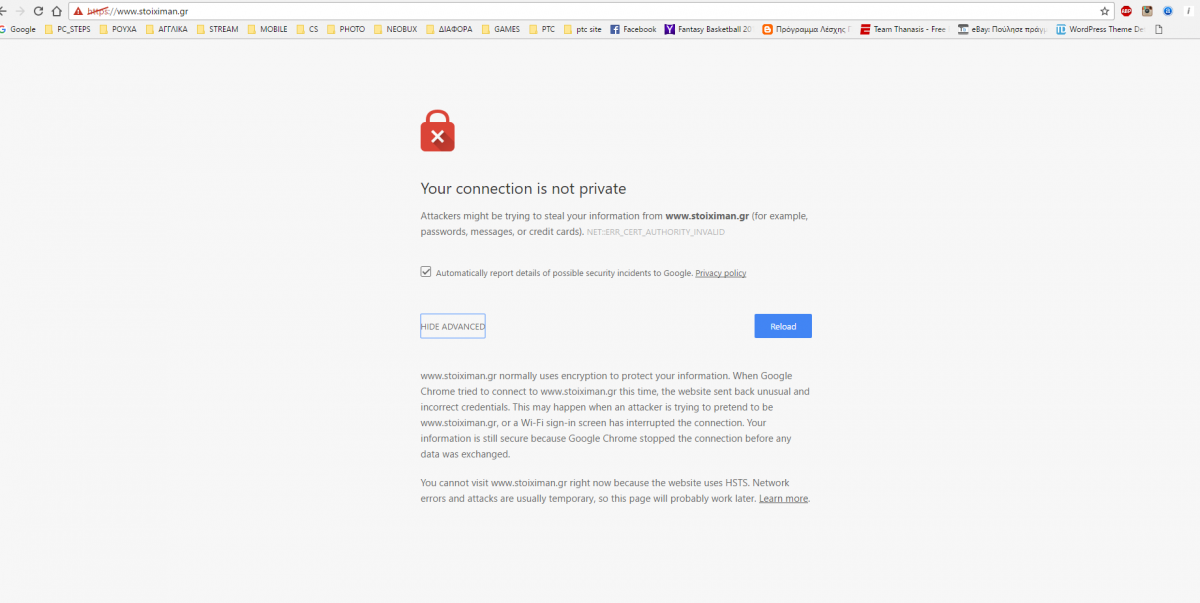
Task: Expand the GAMES bookmark folder
Action: click(x=500, y=29)
